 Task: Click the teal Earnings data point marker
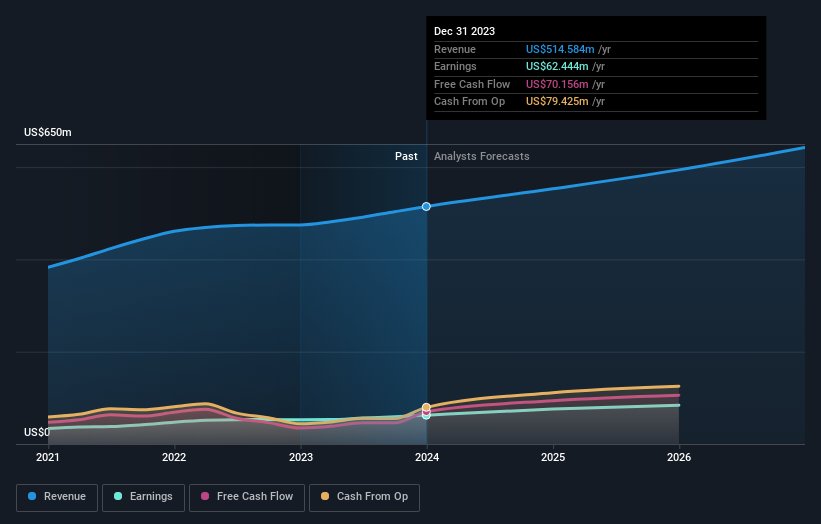click(426, 416)
